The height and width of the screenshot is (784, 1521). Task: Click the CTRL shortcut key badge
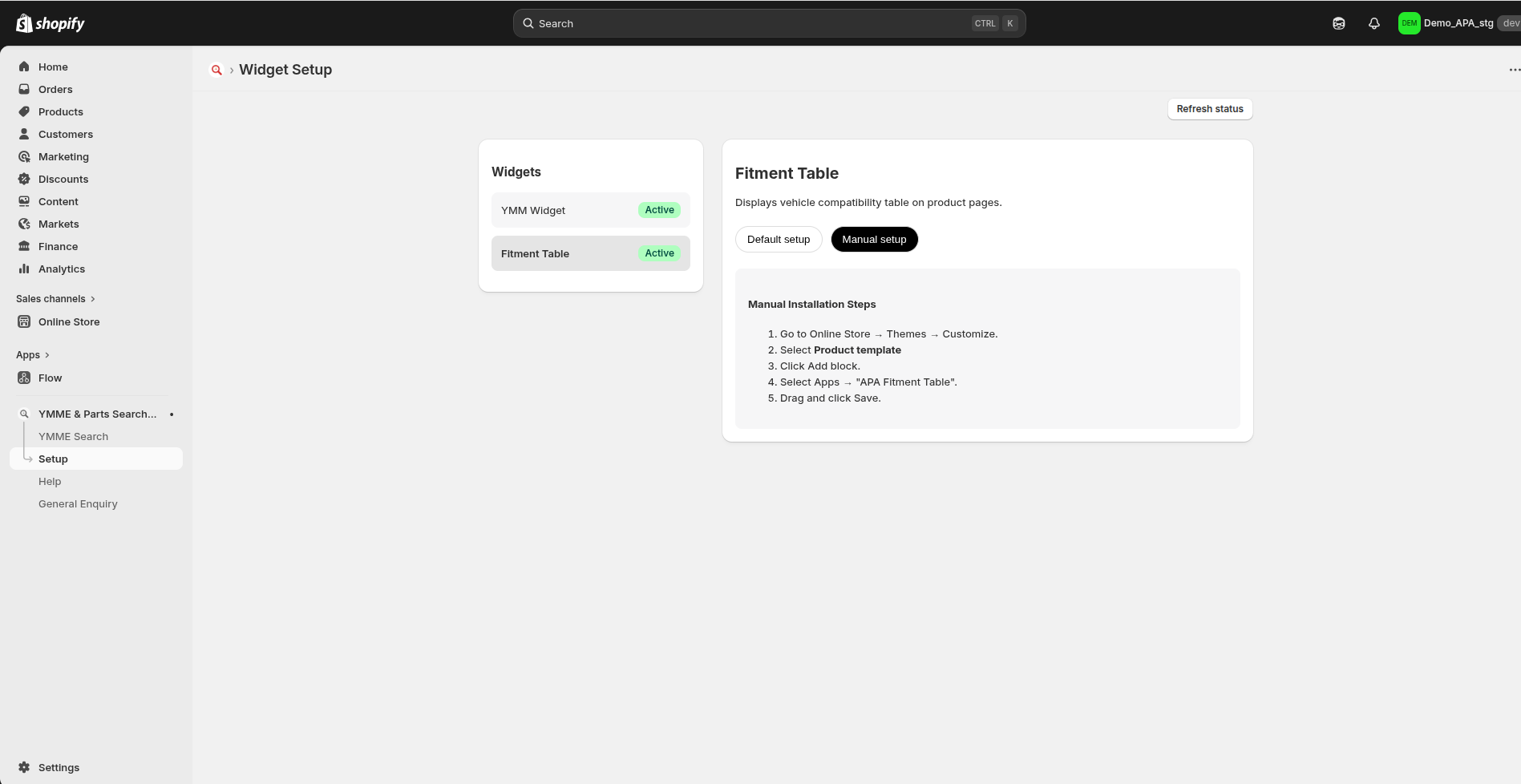point(985,23)
